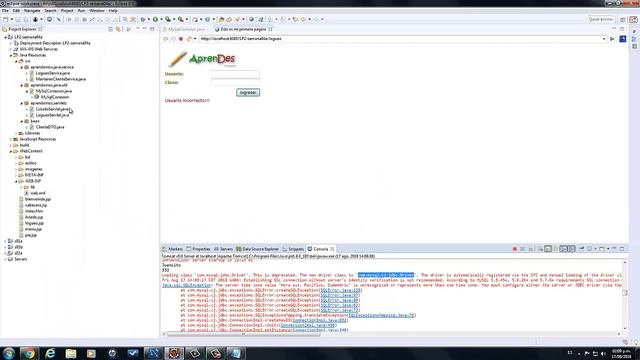Click the green Go to URL arrow
This screenshot has width=640, height=360.
pos(612,39)
